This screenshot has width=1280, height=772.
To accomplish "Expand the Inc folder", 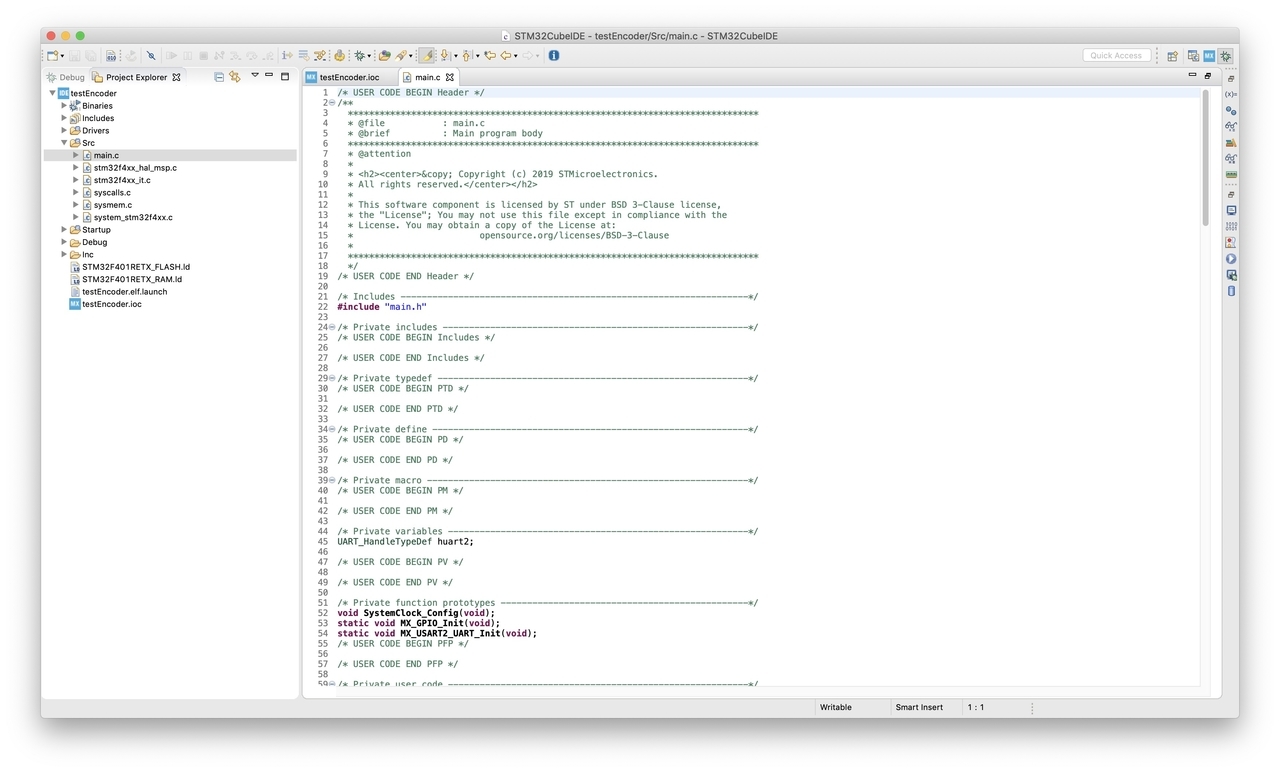I will click(64, 254).
